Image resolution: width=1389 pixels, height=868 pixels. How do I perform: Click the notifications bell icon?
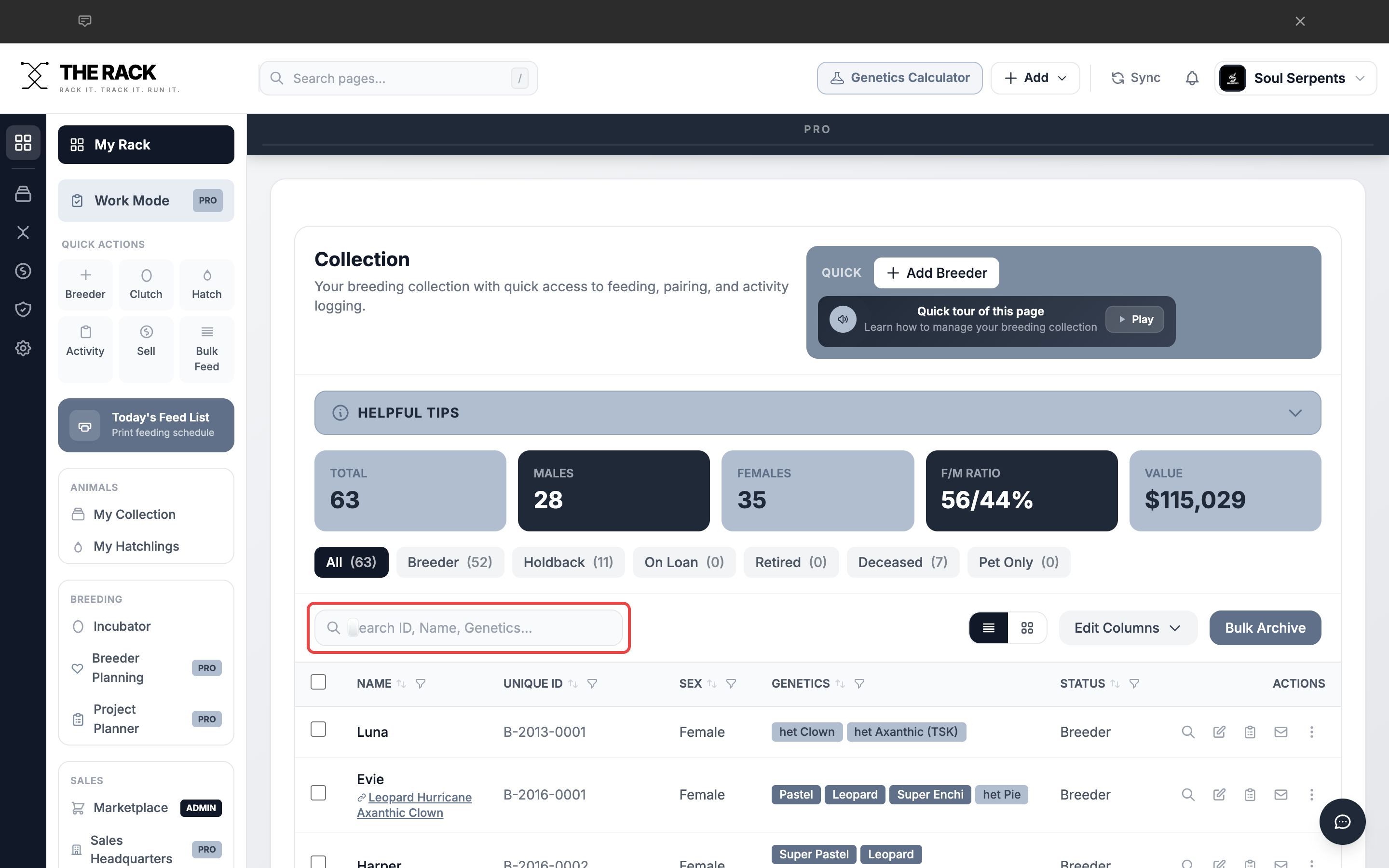pyautogui.click(x=1192, y=78)
